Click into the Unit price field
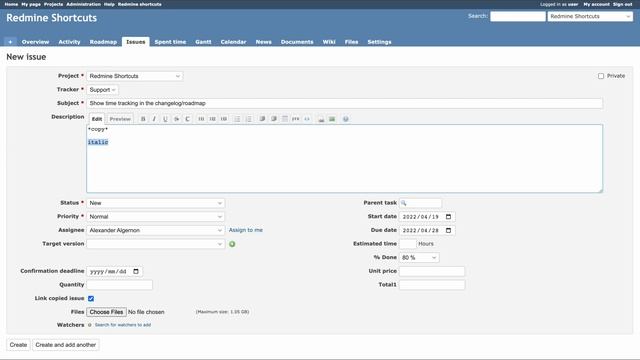 432,271
